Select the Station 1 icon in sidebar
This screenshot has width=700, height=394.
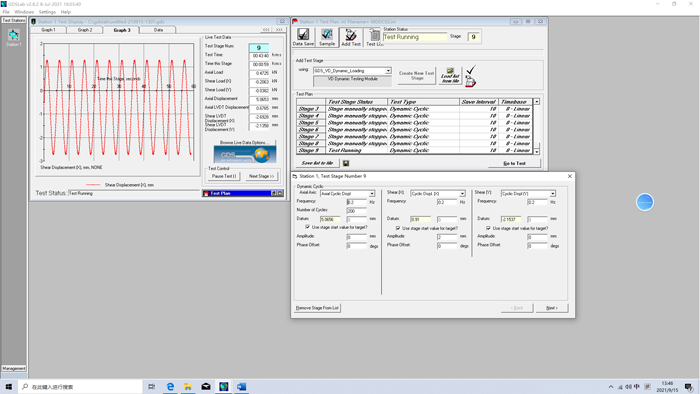(x=13, y=37)
